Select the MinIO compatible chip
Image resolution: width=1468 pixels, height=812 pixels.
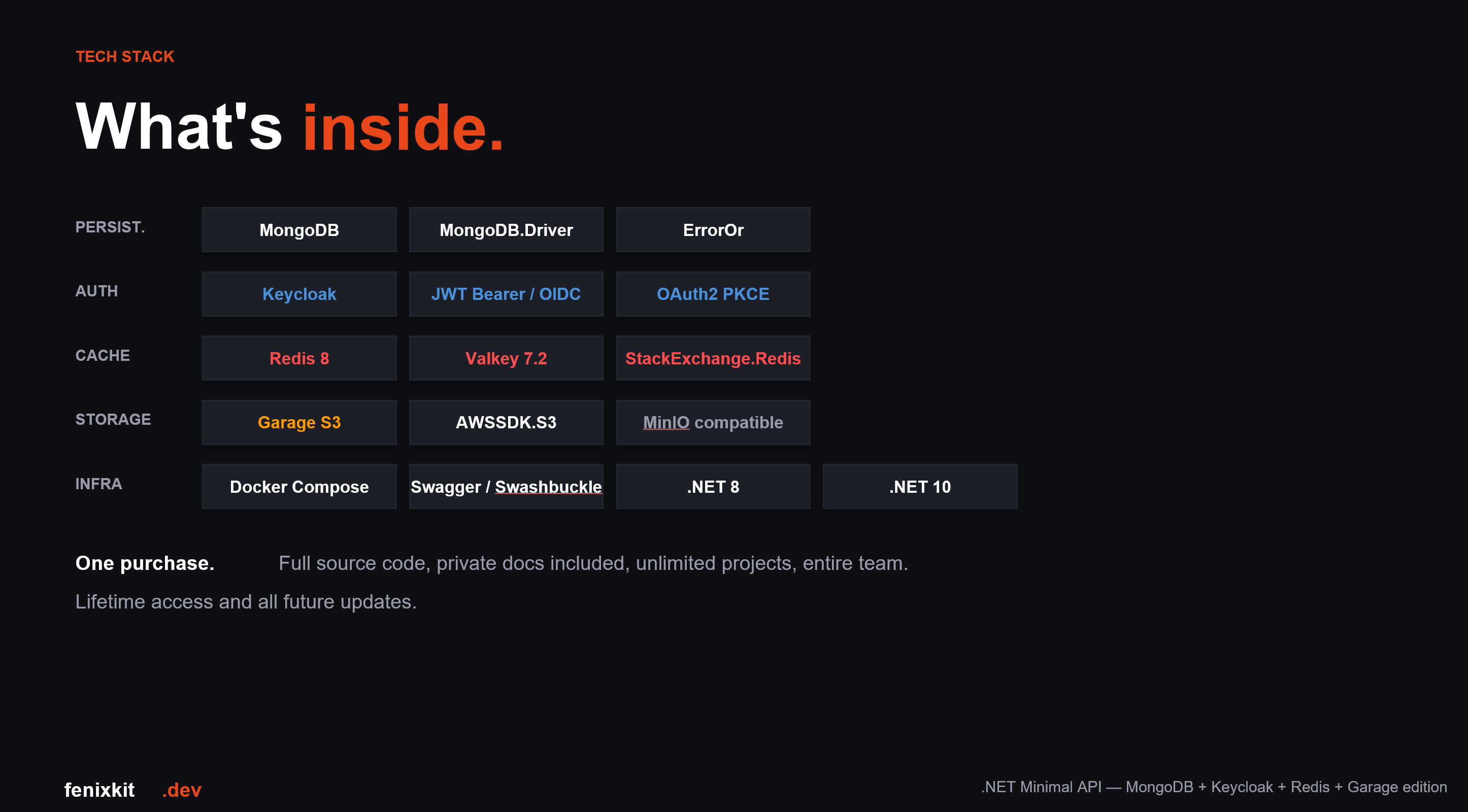[x=713, y=422]
